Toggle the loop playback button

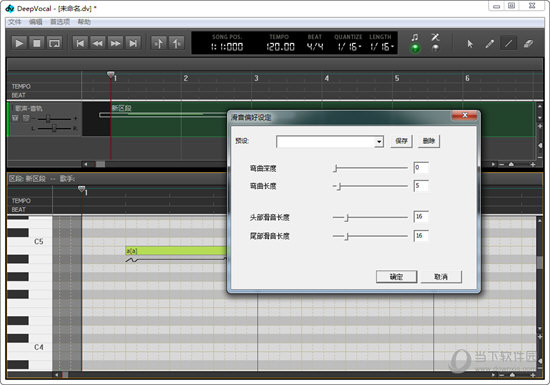pos(54,43)
